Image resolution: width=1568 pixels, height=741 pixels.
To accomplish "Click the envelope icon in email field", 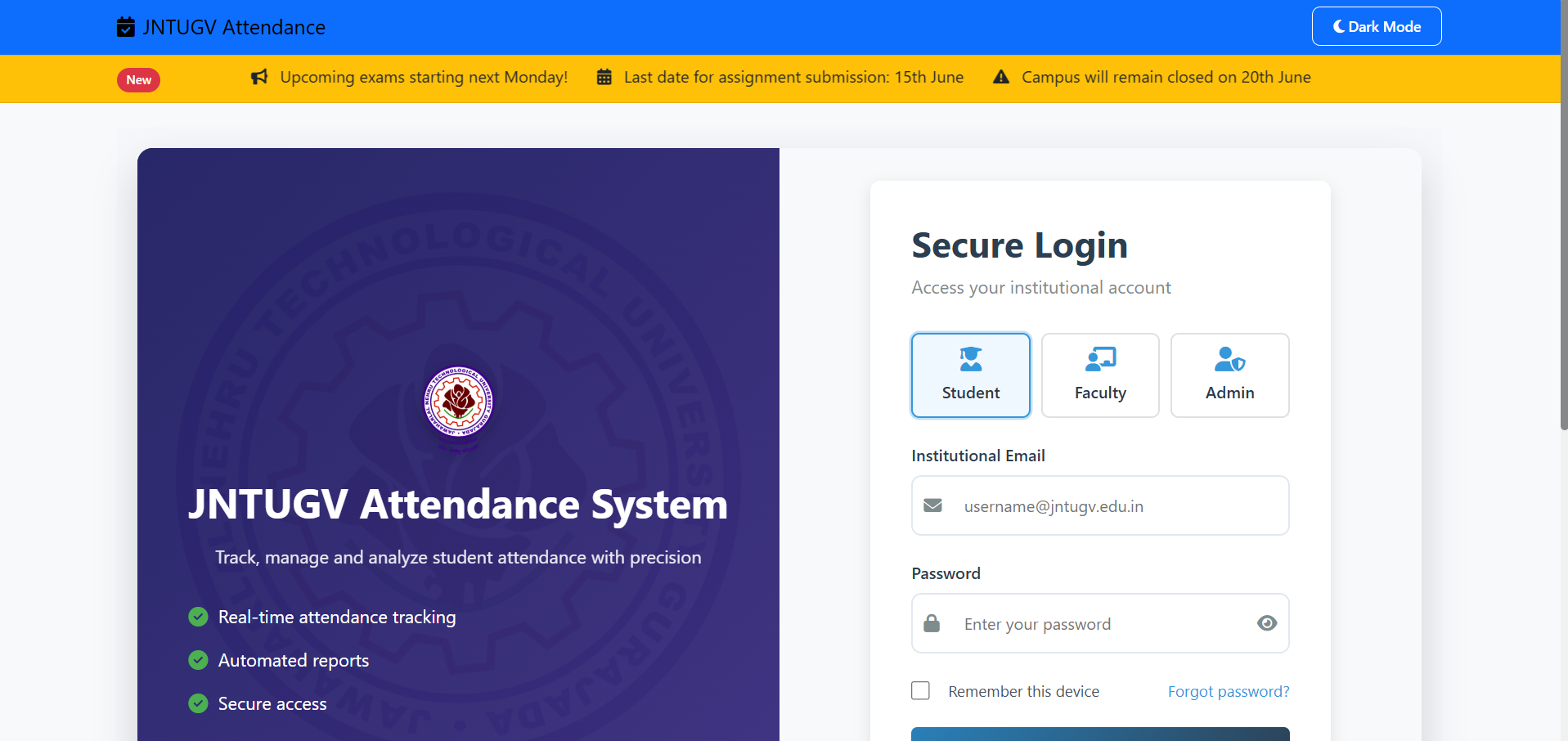I will pyautogui.click(x=932, y=505).
